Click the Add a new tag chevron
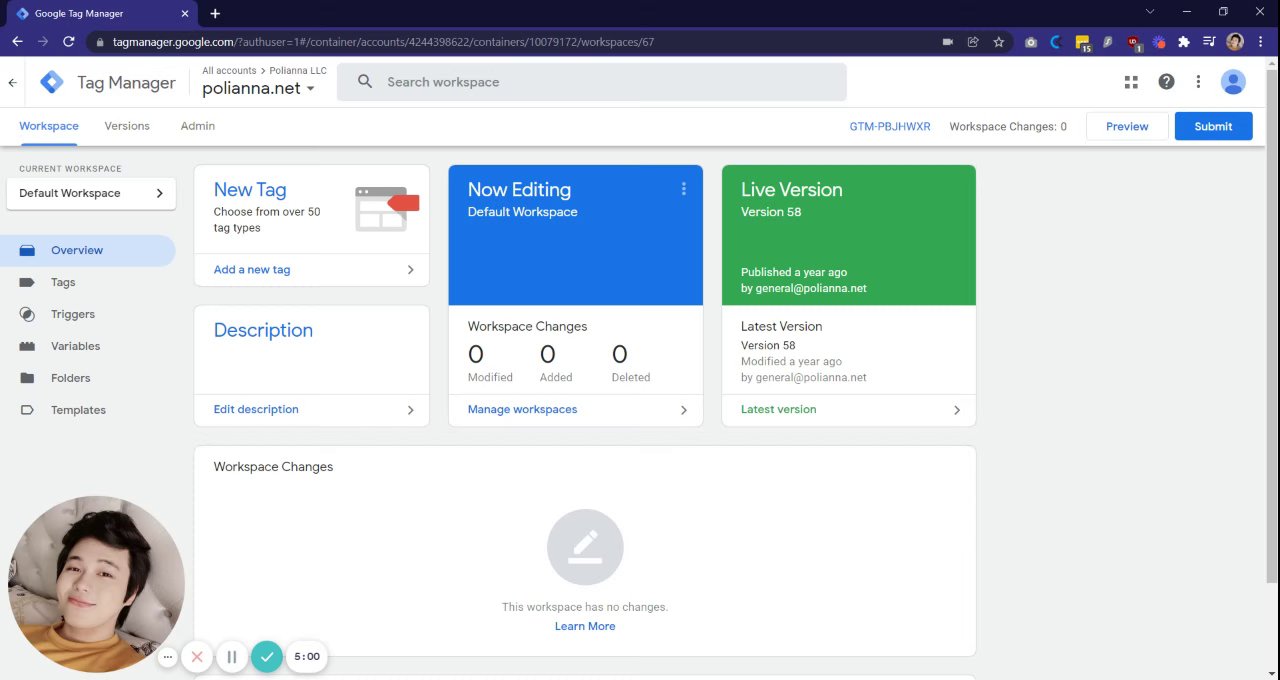 [x=410, y=270]
